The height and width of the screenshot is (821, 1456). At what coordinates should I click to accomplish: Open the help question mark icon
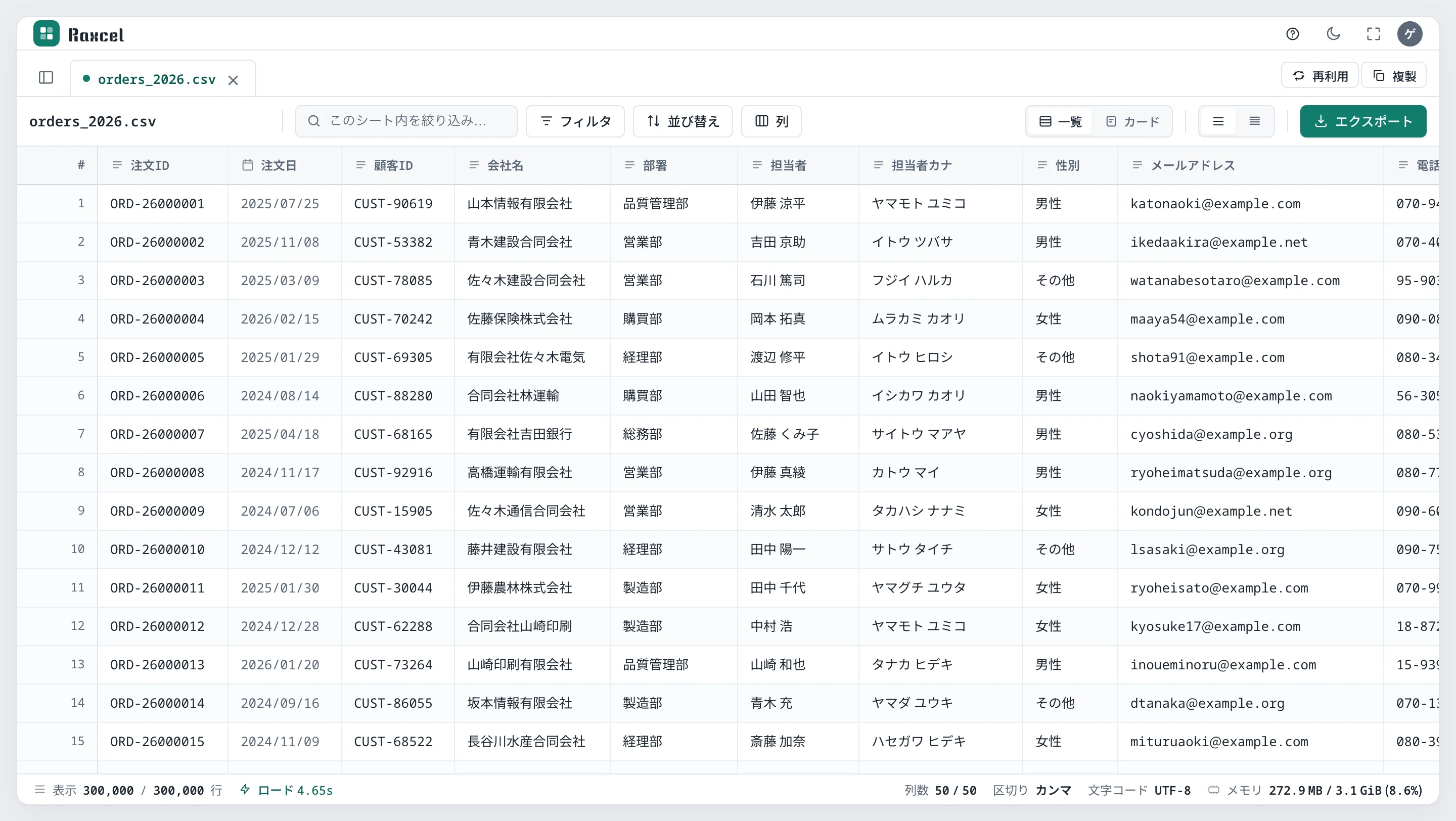(x=1293, y=34)
